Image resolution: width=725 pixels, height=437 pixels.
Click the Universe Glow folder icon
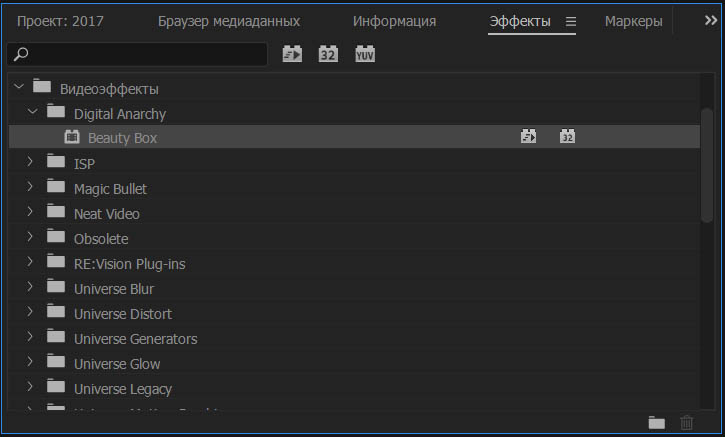(56, 361)
